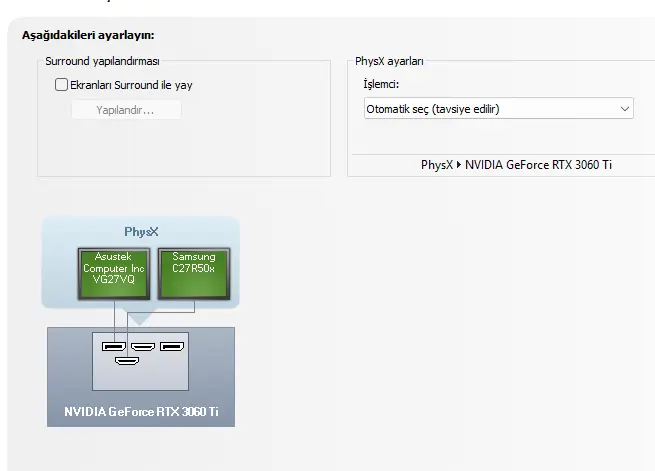Select the Samsung C27R50x monitor thumbnail
Screen dimensions: 655x471
click(194, 273)
